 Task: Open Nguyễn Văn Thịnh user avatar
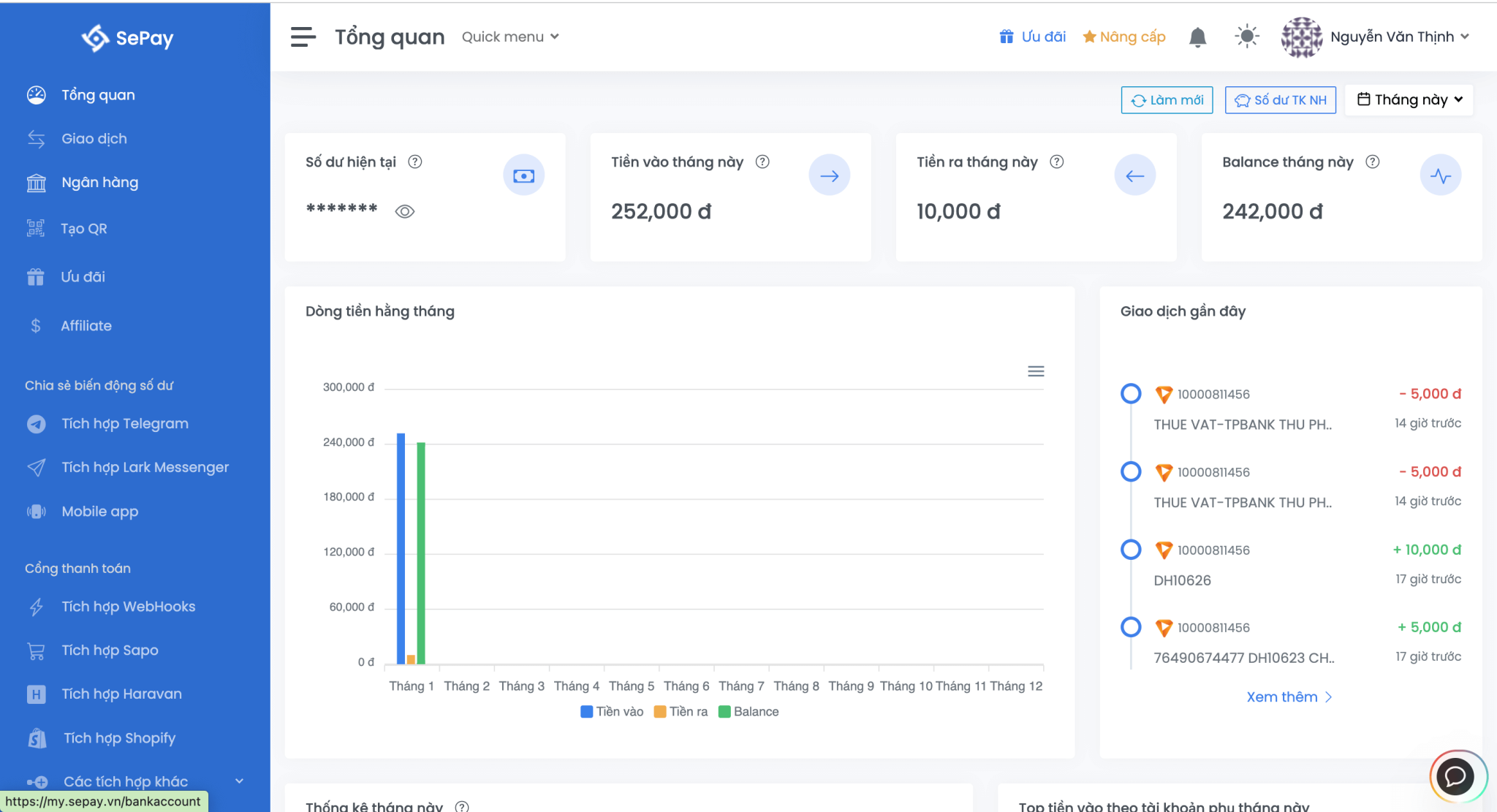[x=1301, y=37]
